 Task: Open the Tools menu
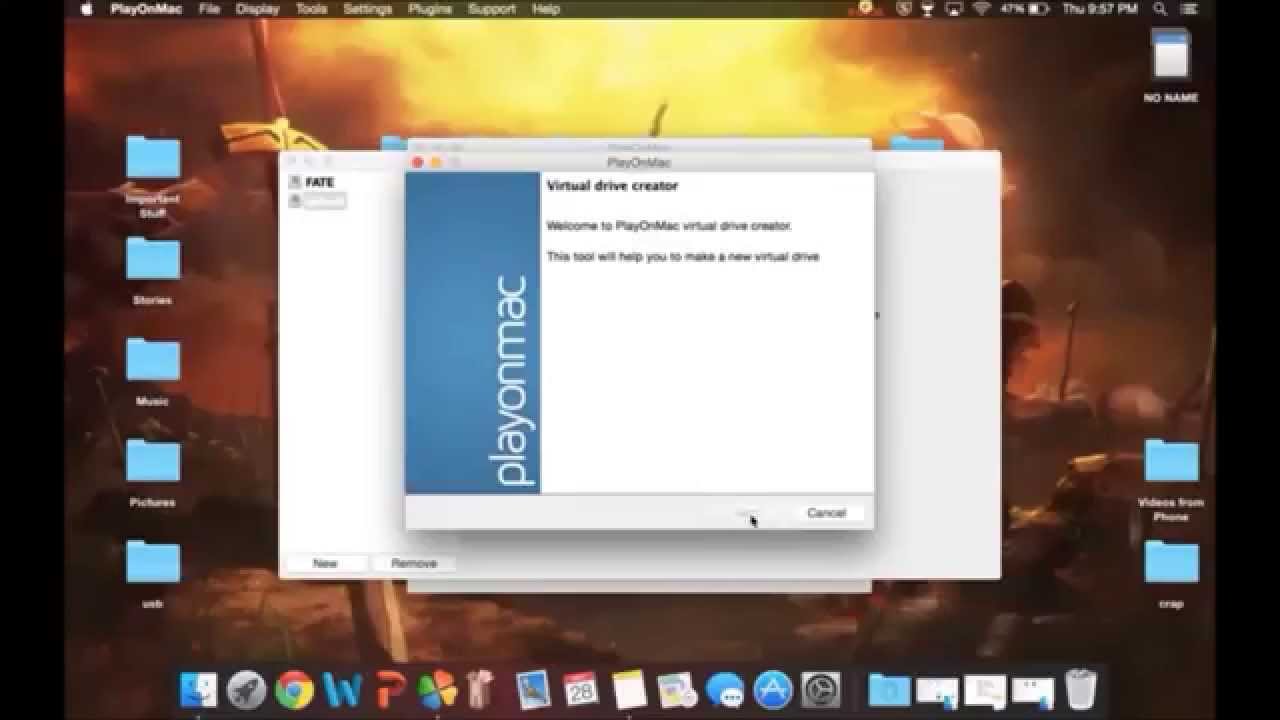click(311, 9)
